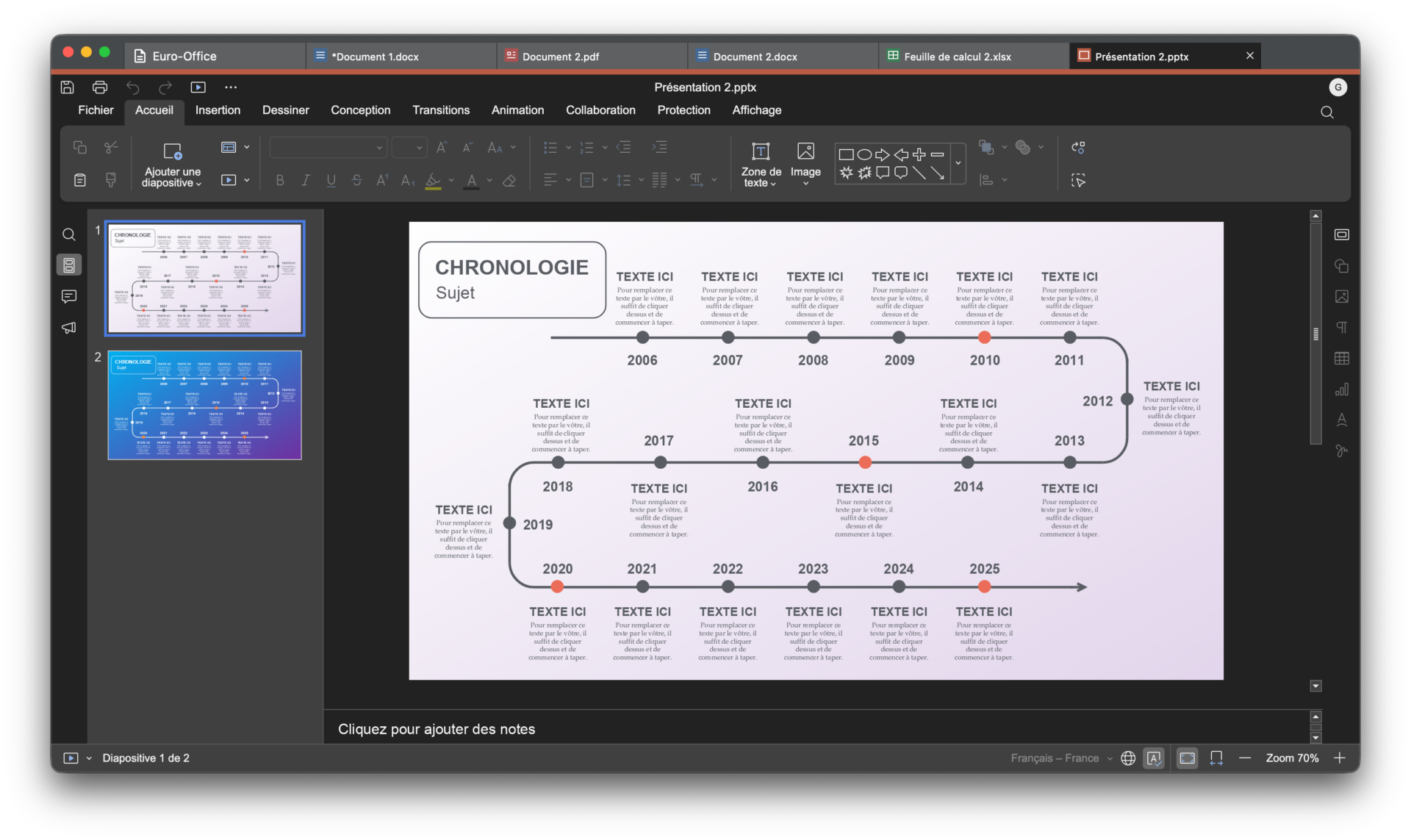This screenshot has height=840, width=1411.
Task: Select slide 2 thumbnail
Action: click(204, 405)
